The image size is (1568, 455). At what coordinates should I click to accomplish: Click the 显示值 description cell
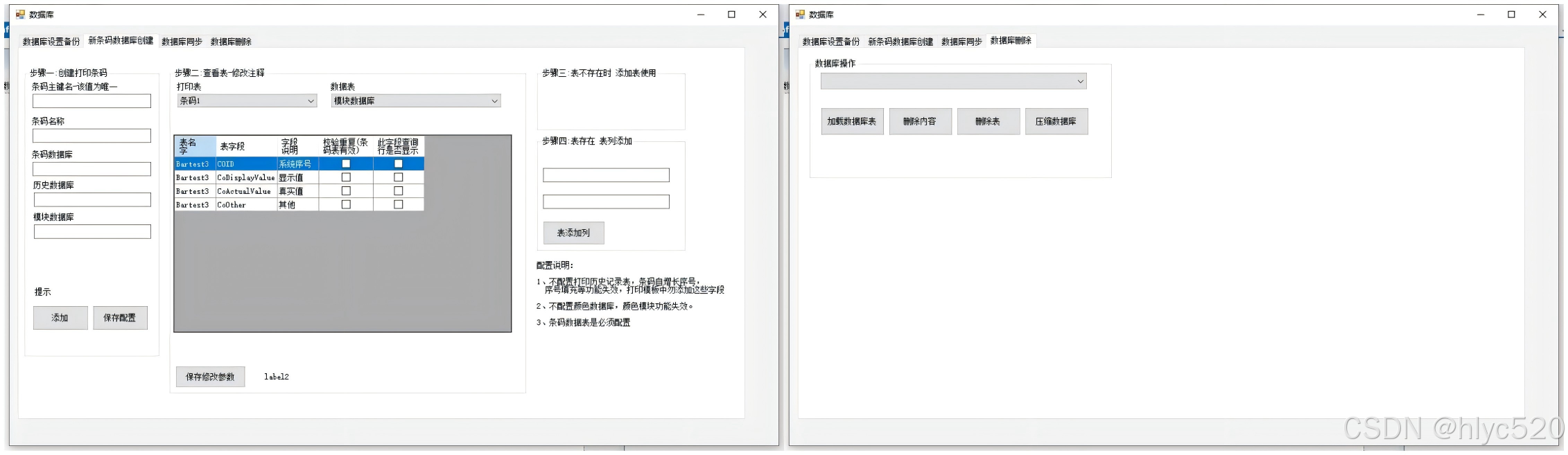[297, 177]
